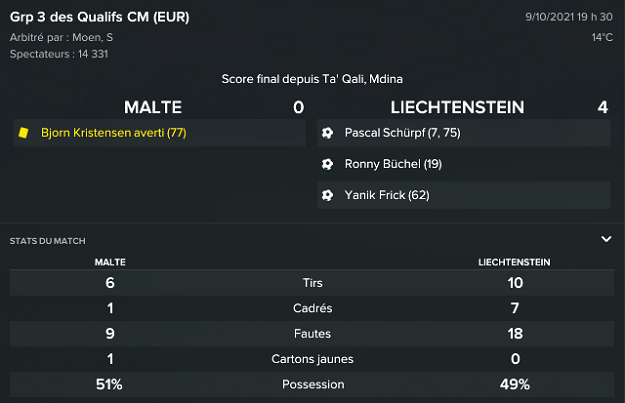
Task: Open Pascal Schürpf player profile
Action: pyautogui.click(x=388, y=132)
